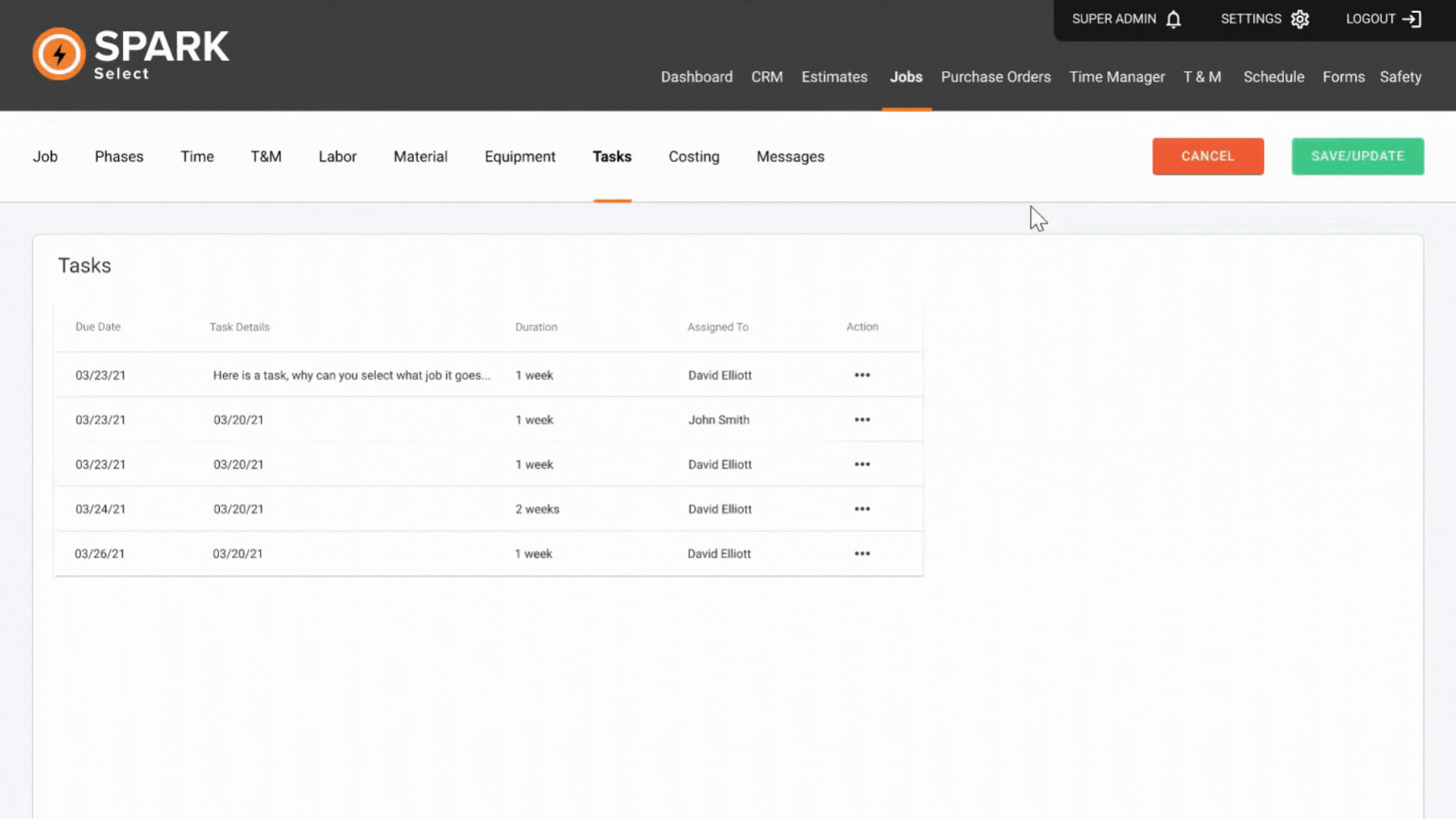The height and width of the screenshot is (819, 1456).
Task: Switch to the Job tab
Action: (x=45, y=156)
